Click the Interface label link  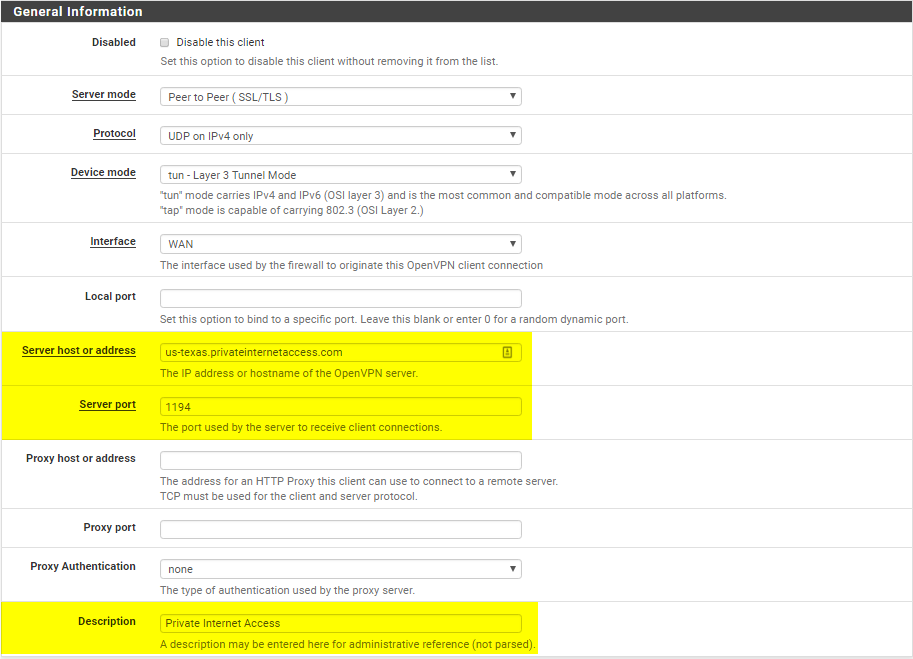tap(113, 241)
